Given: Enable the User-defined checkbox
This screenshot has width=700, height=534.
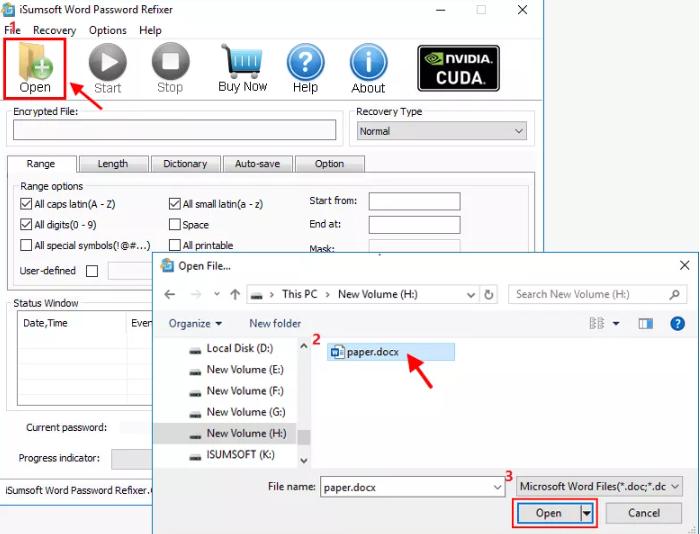Looking at the screenshot, I should tap(92, 271).
